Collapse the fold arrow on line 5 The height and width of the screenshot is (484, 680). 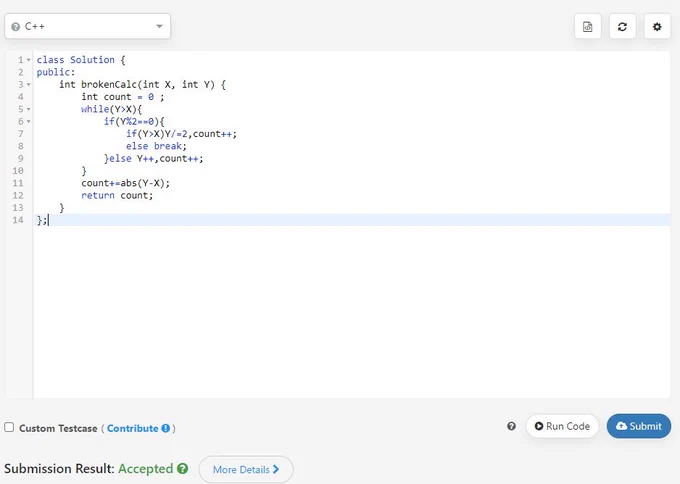29,109
